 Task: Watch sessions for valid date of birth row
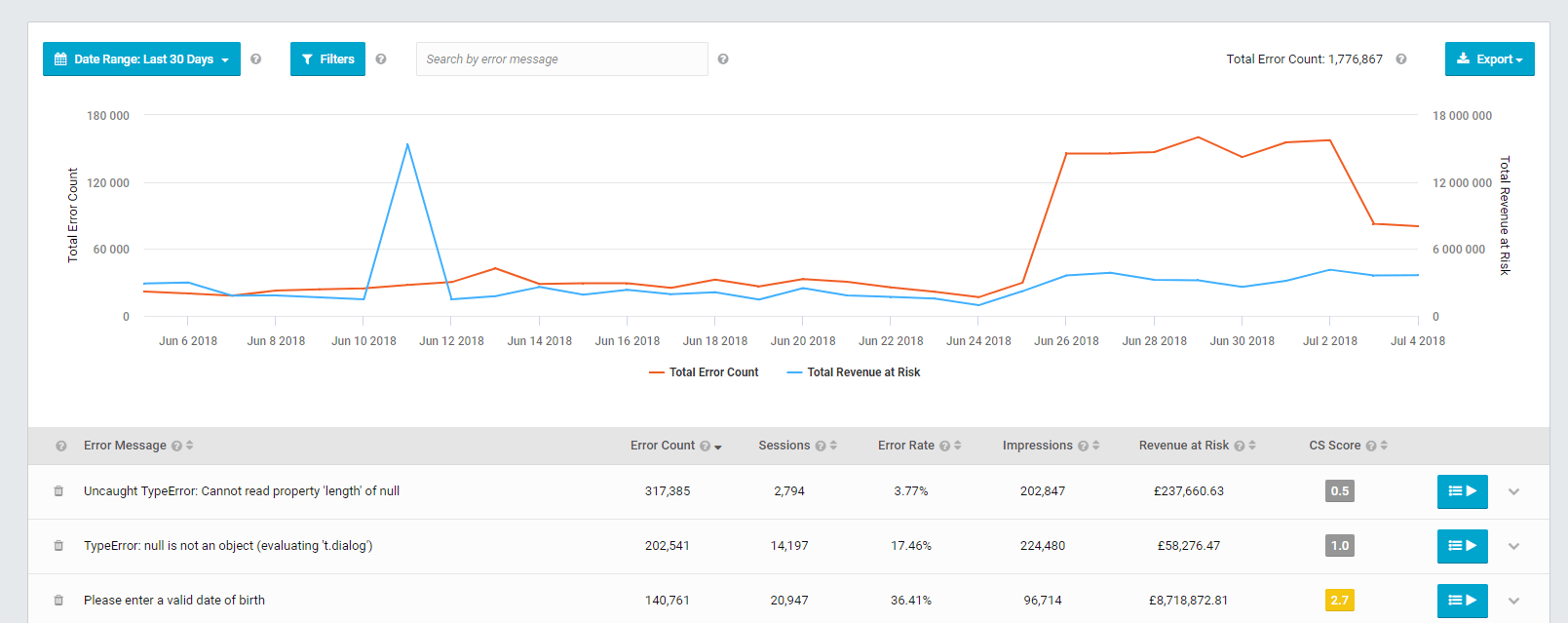tap(1463, 601)
